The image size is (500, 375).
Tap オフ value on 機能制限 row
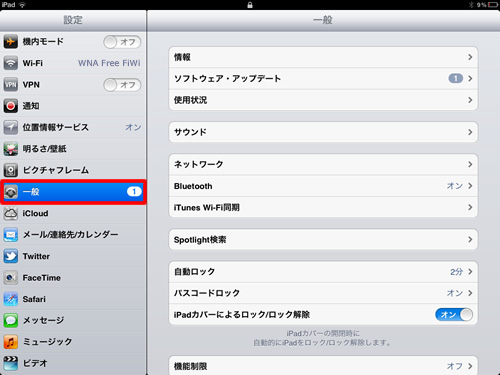[x=455, y=366]
